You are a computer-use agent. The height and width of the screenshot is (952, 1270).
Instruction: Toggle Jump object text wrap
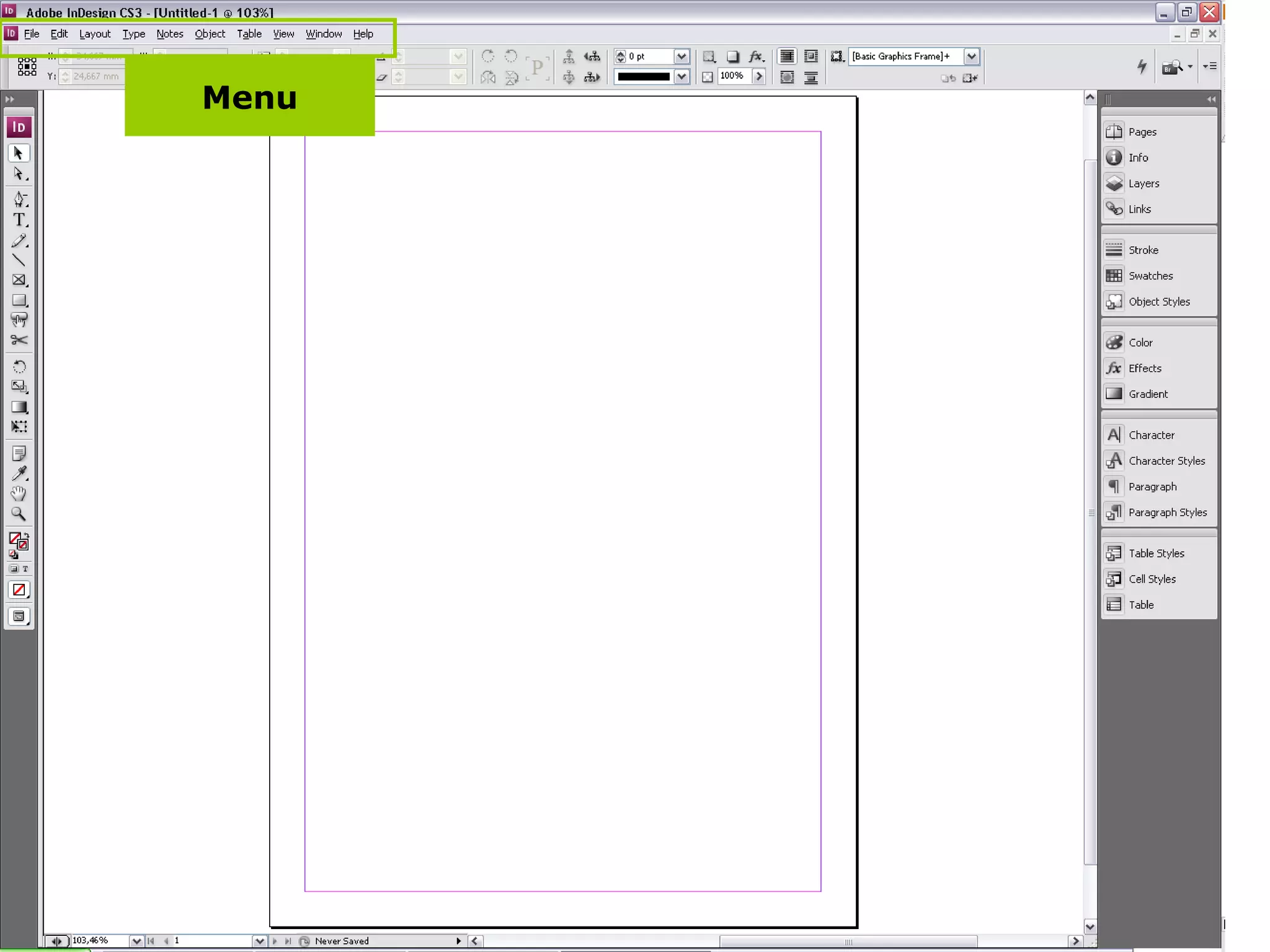[x=811, y=77]
